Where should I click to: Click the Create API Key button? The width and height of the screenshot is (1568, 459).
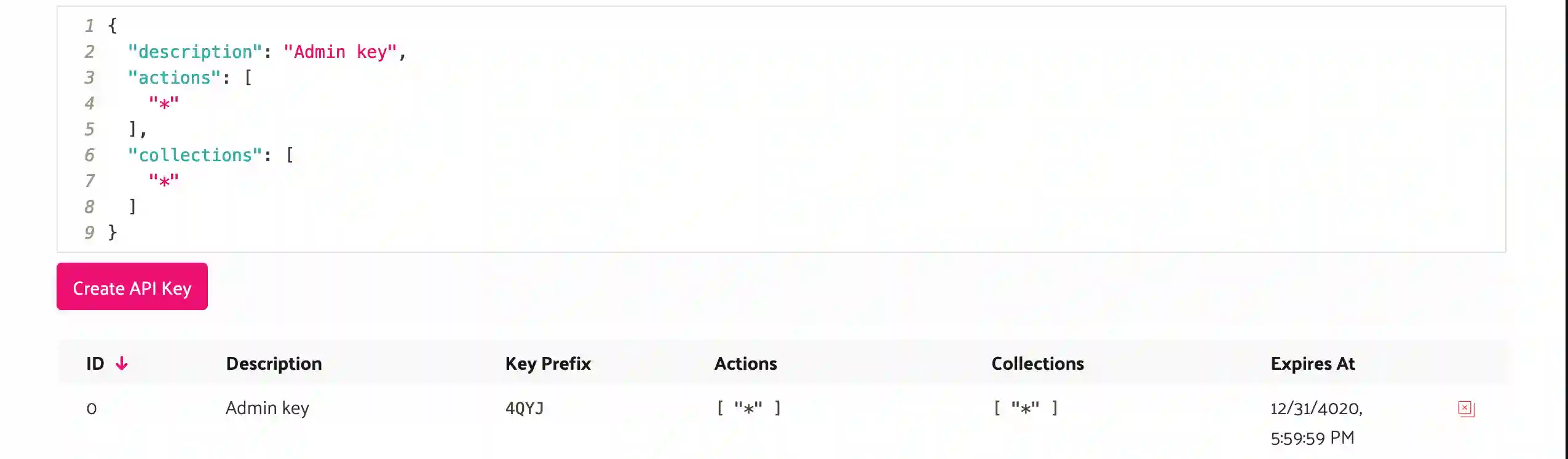pos(132,287)
